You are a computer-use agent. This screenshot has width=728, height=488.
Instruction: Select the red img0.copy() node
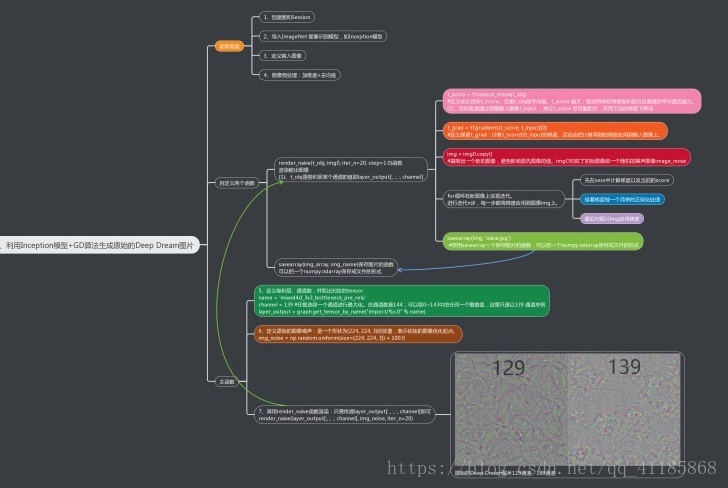(567, 157)
